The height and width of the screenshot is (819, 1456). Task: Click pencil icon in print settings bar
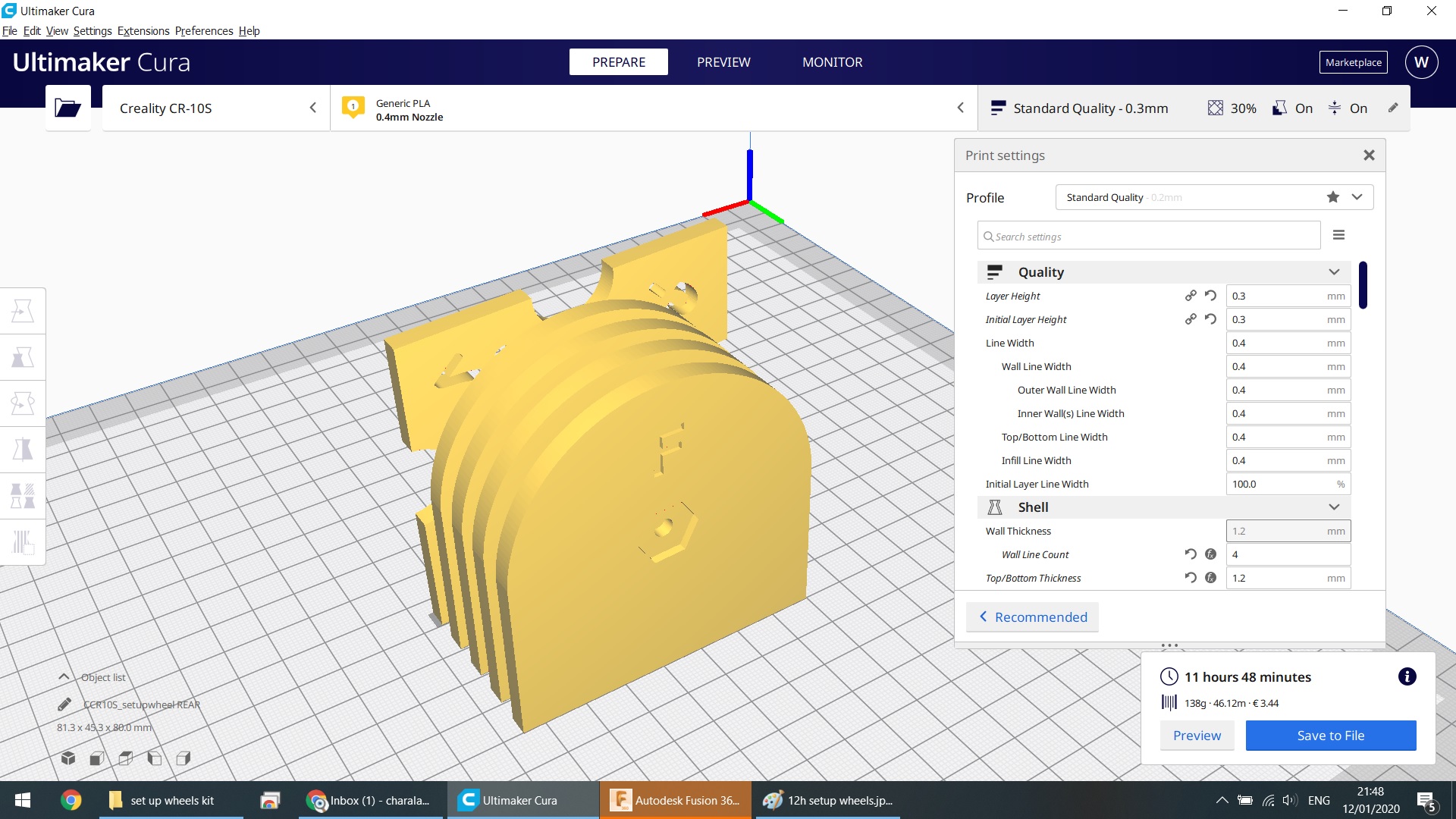[x=1393, y=108]
